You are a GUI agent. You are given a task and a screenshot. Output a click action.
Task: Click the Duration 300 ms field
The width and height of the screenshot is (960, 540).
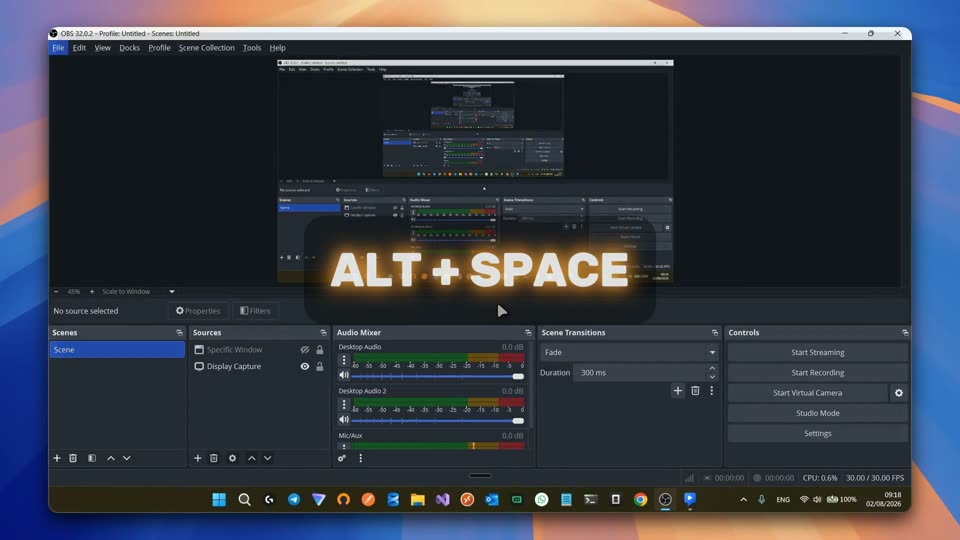[x=639, y=372]
